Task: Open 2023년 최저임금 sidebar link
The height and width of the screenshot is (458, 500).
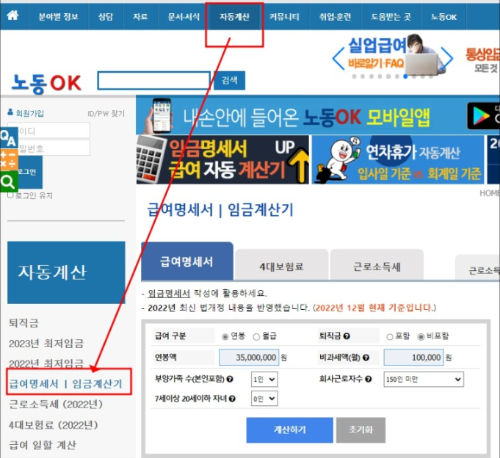Action: [46, 343]
